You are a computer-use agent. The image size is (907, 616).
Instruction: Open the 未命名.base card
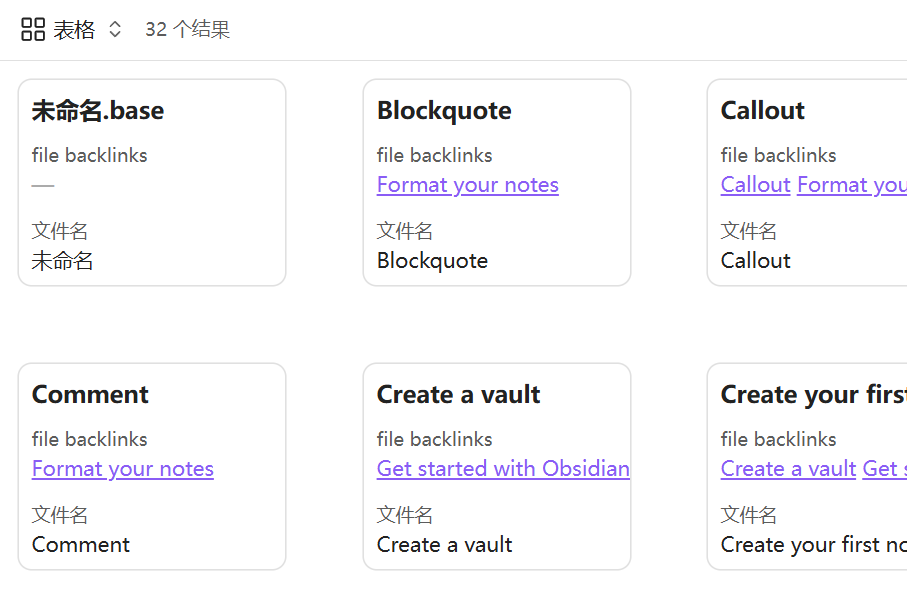coord(98,111)
